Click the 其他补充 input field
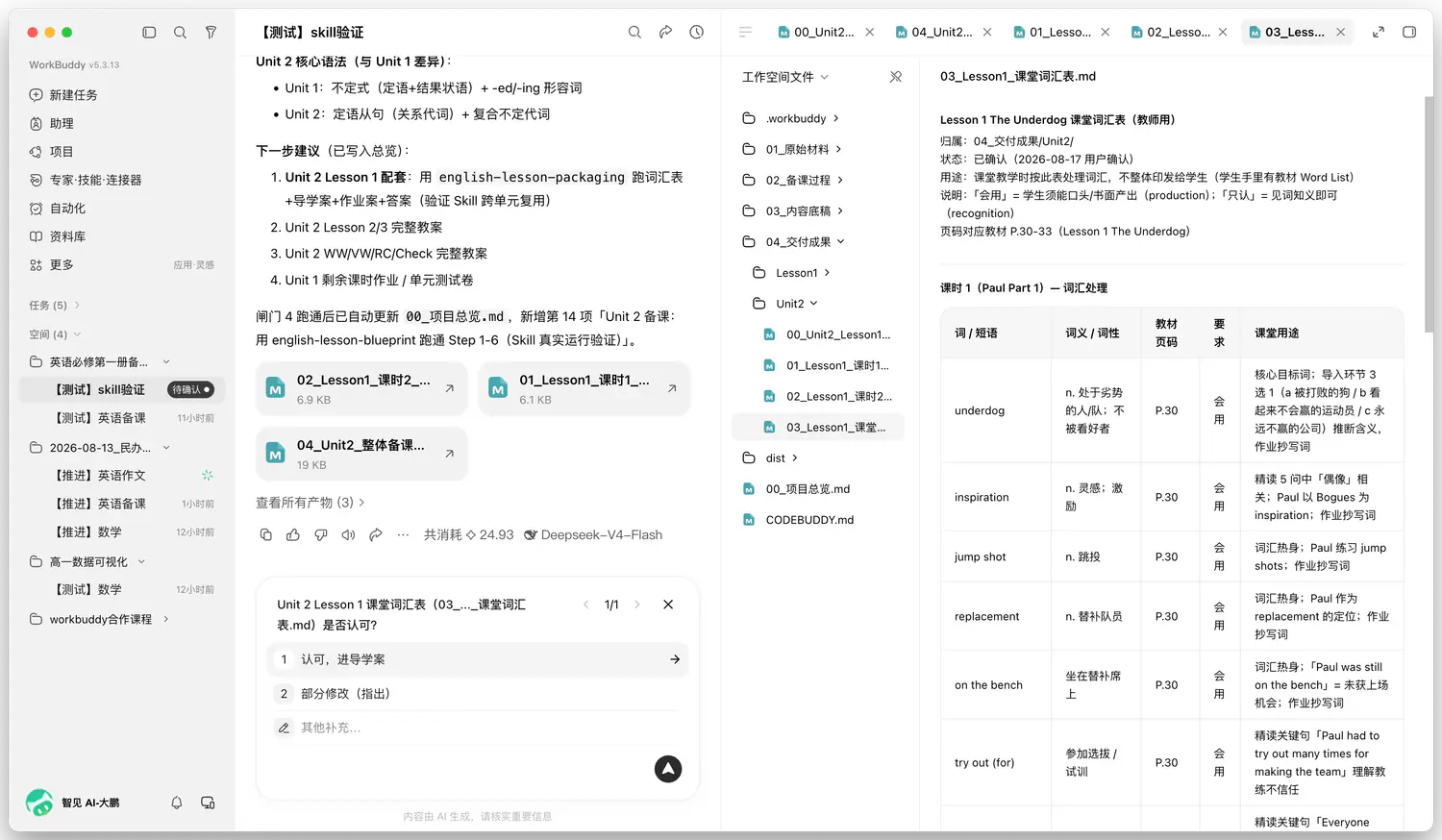This screenshot has height=840, width=1442. pyautogui.click(x=478, y=728)
